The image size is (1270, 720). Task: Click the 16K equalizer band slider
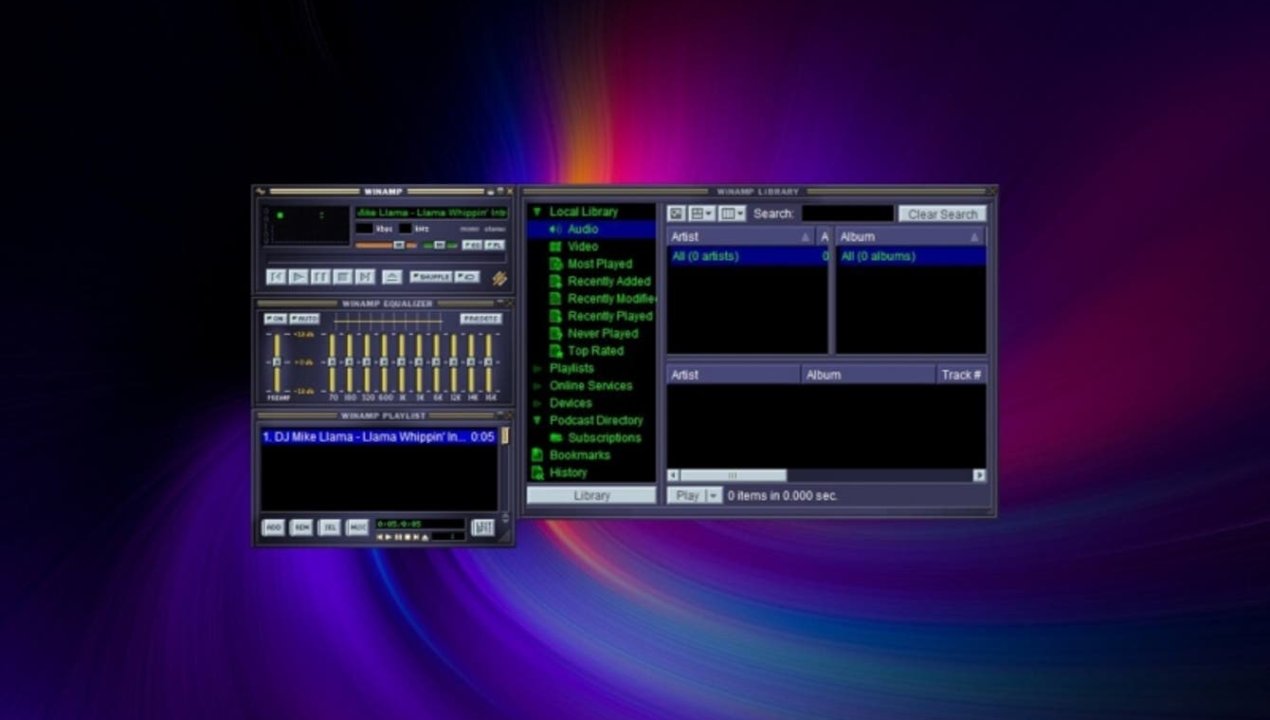click(x=489, y=363)
